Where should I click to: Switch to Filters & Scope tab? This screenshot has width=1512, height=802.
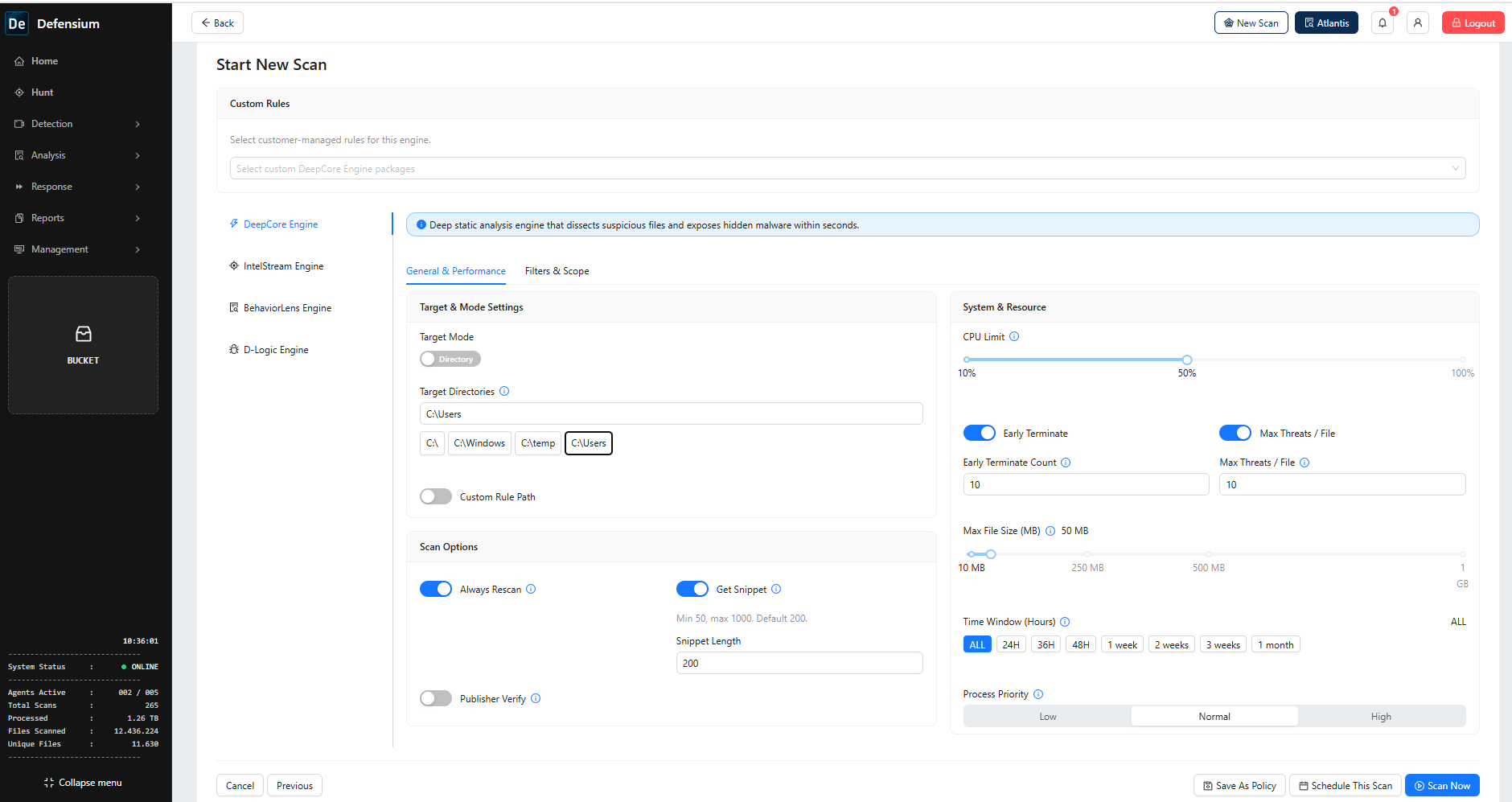pos(557,271)
